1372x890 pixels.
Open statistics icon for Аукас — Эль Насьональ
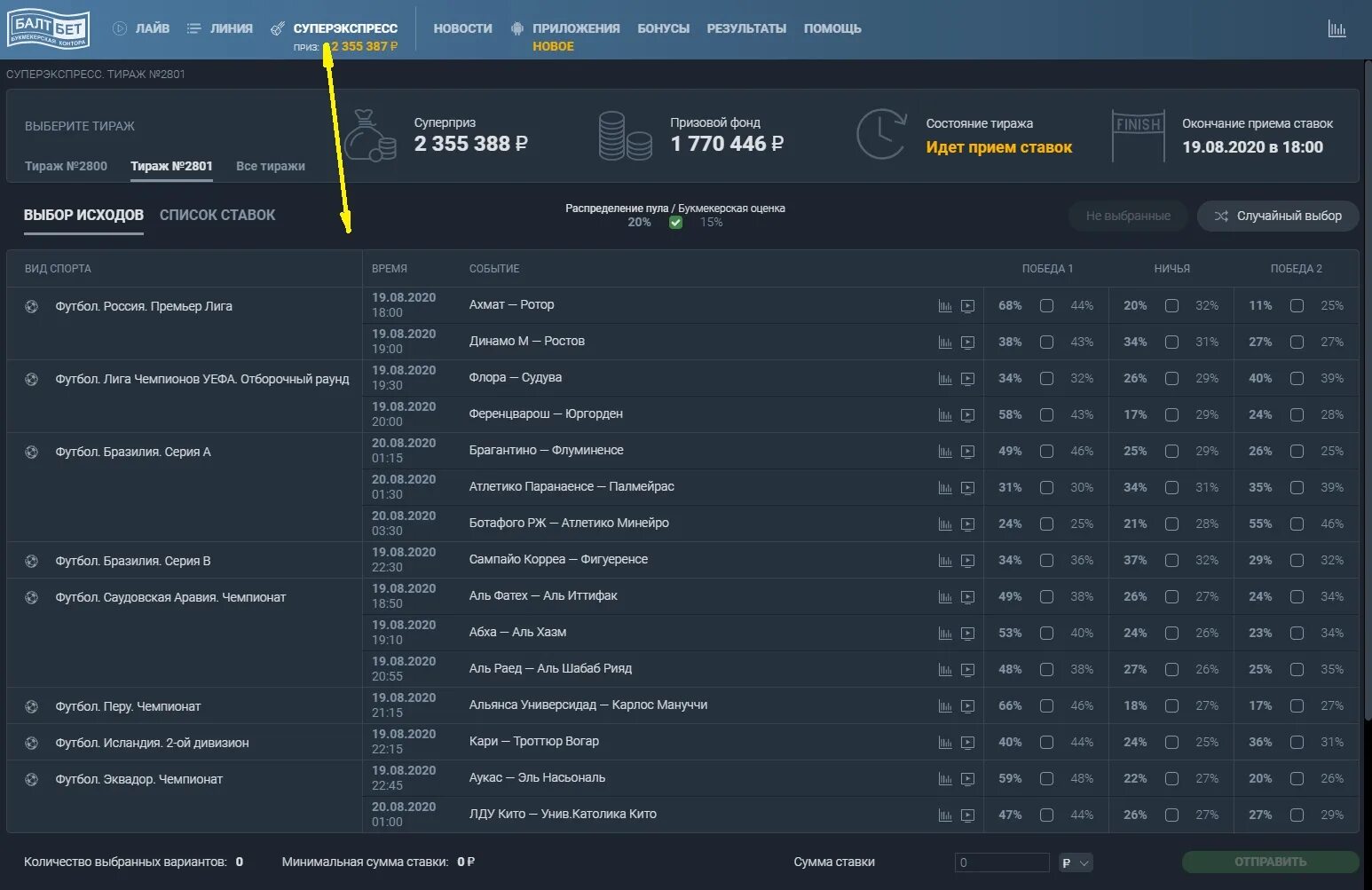(x=945, y=779)
